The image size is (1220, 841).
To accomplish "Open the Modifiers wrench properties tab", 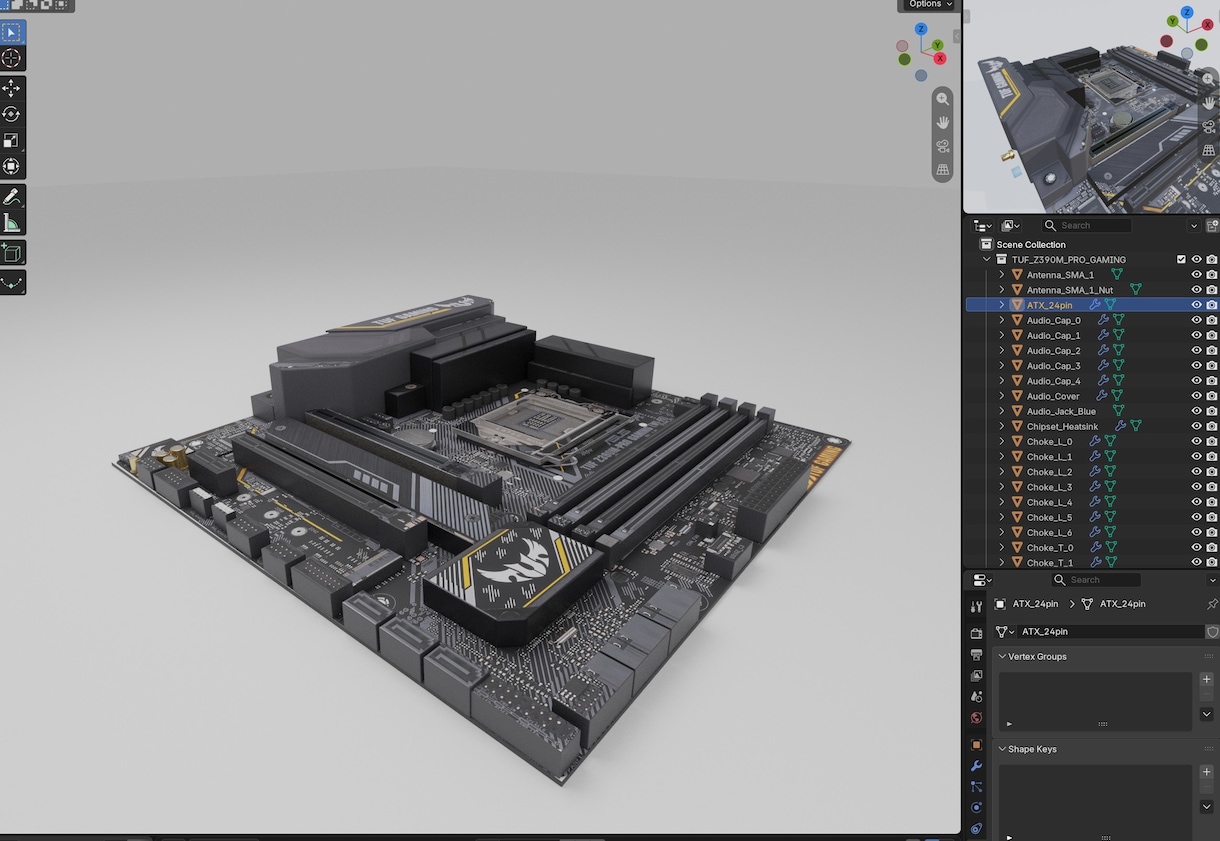I will click(x=976, y=766).
